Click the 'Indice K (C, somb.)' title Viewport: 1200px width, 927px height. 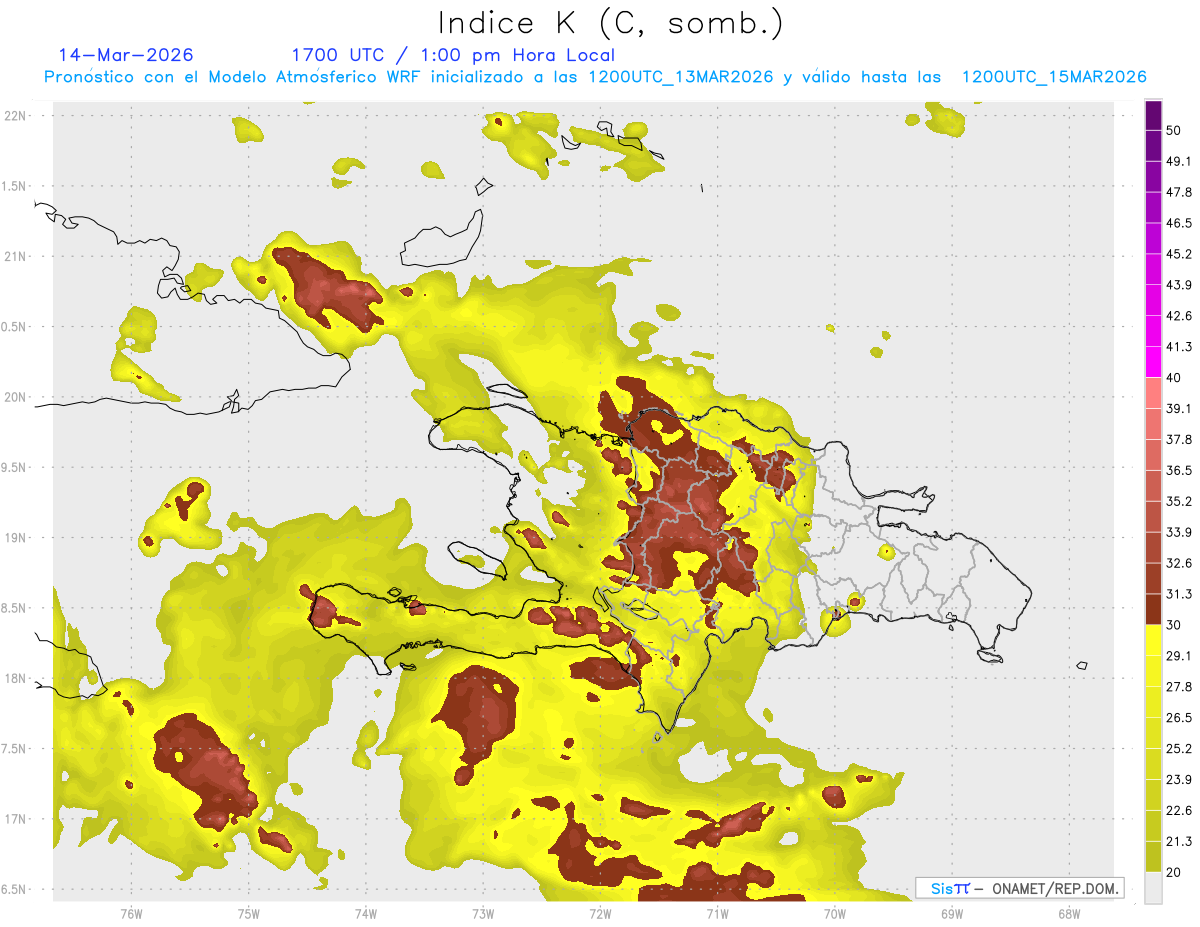tap(610, 24)
